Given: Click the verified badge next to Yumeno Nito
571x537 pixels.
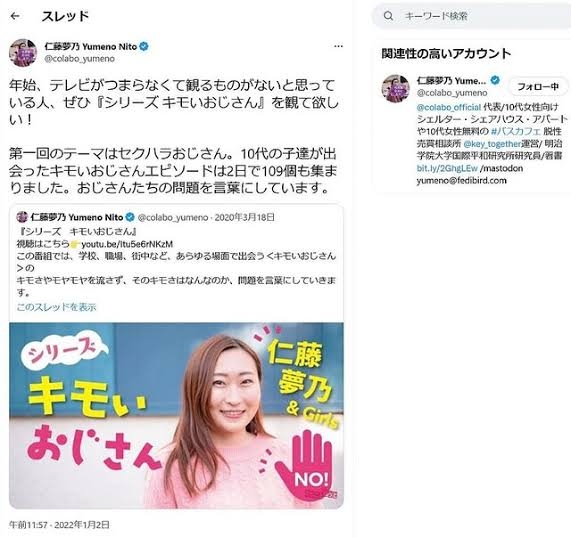Looking at the screenshot, I should (x=144, y=47).
